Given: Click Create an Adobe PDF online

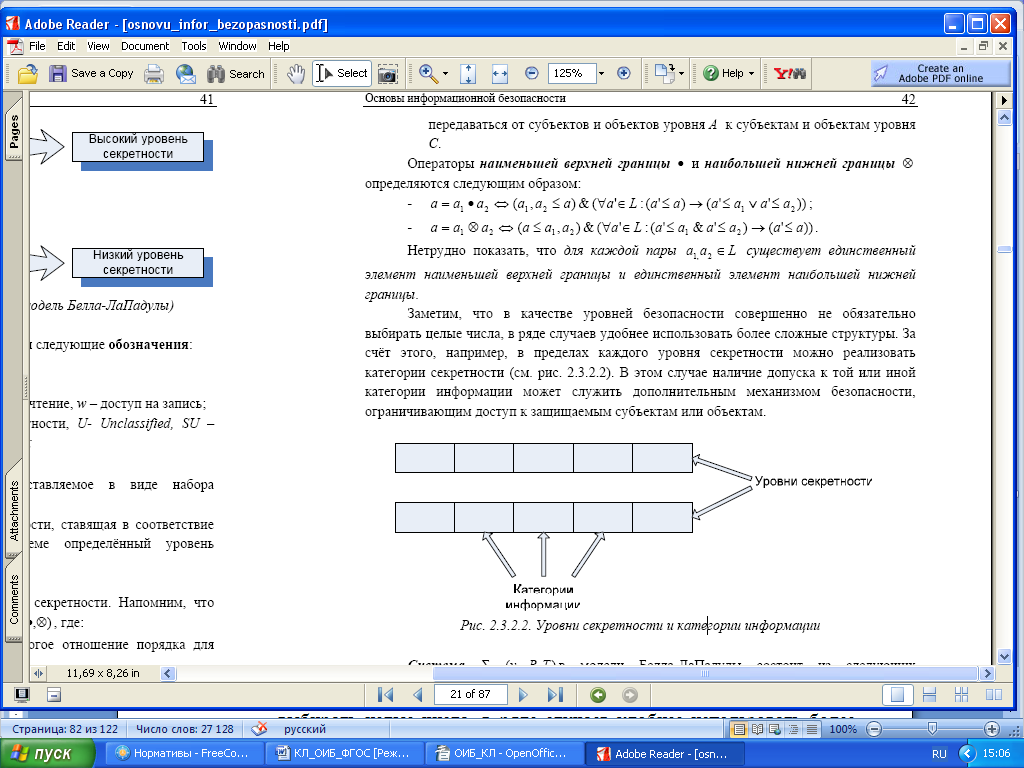Looking at the screenshot, I should tap(940, 73).
